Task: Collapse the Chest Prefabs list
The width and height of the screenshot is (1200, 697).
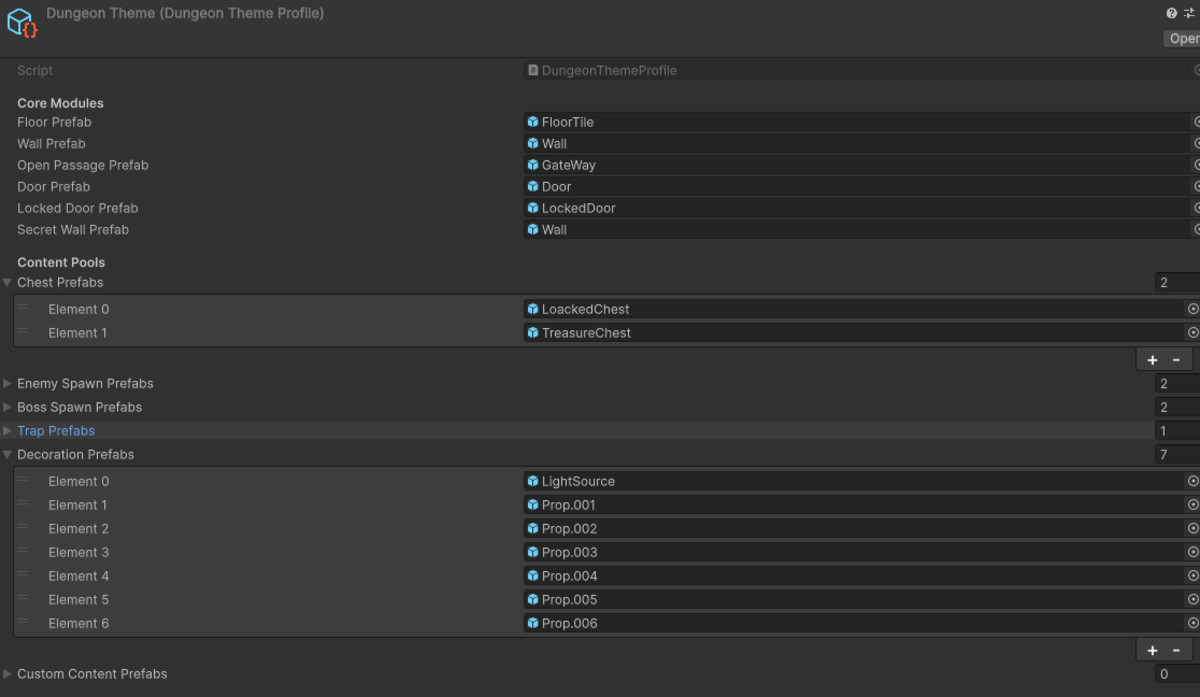Action: point(7,283)
